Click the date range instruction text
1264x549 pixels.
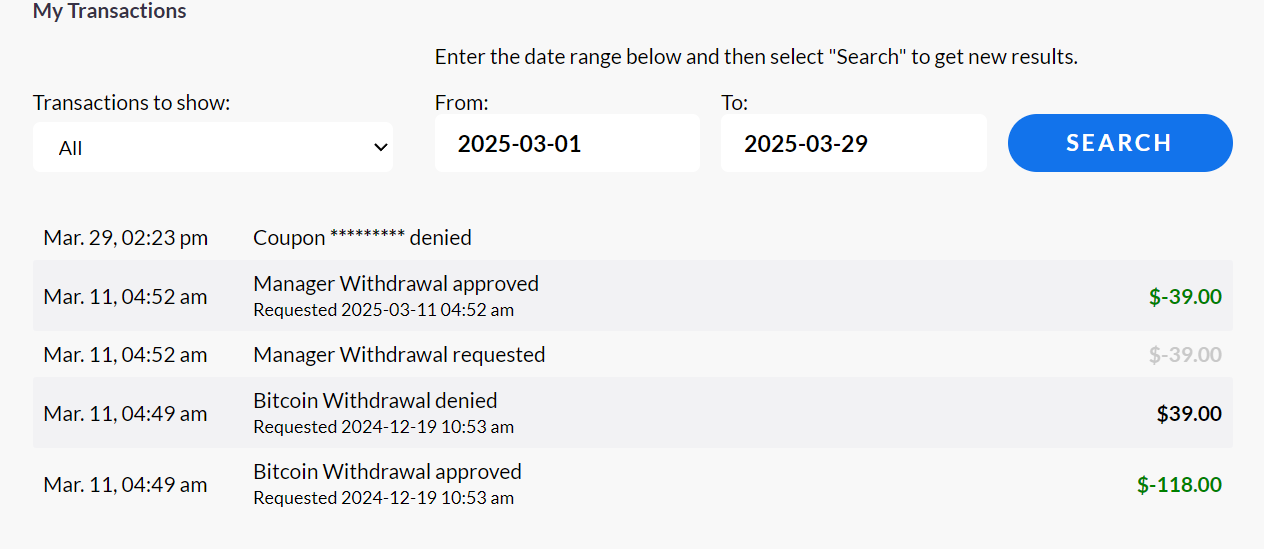756,57
